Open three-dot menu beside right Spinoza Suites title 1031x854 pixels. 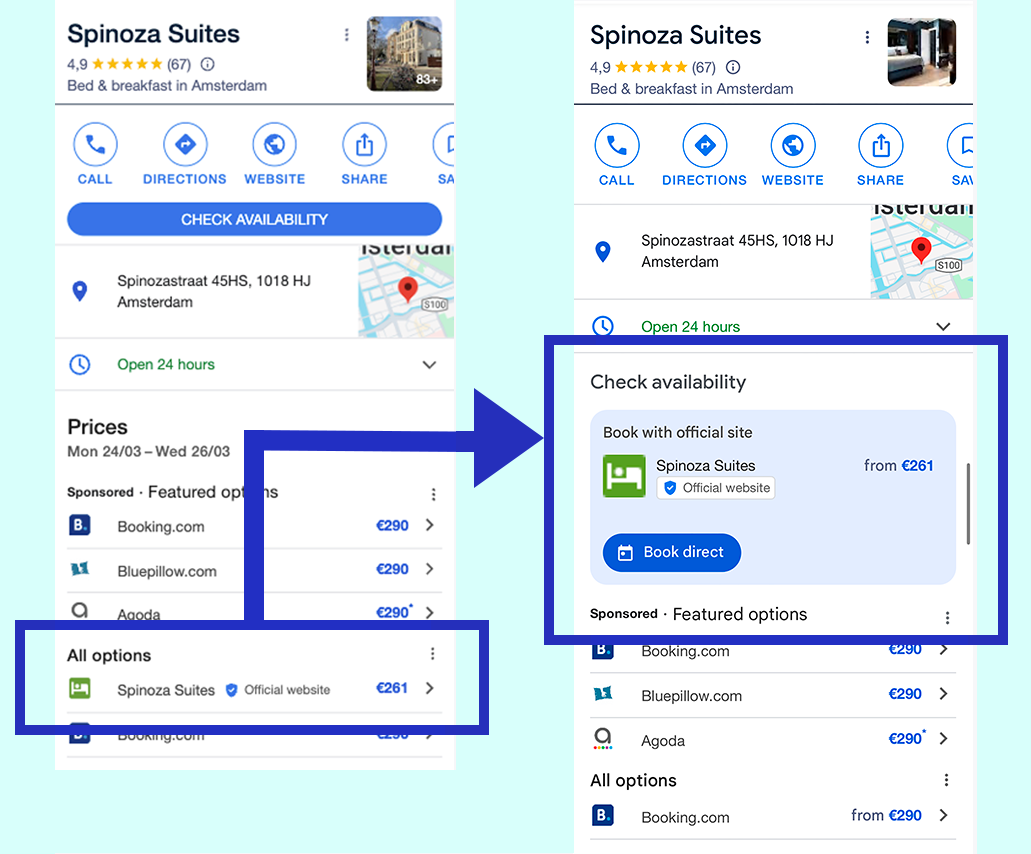tap(867, 37)
